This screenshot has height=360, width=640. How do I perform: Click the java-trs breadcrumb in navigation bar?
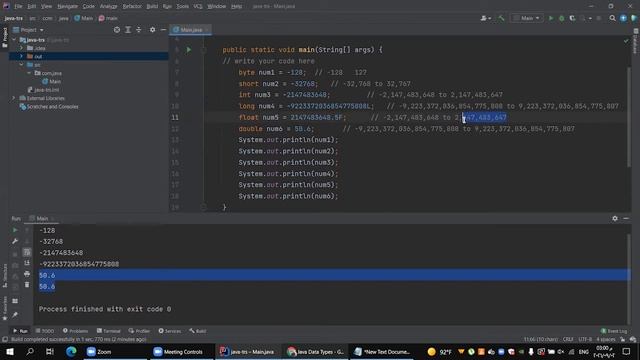pos(13,18)
